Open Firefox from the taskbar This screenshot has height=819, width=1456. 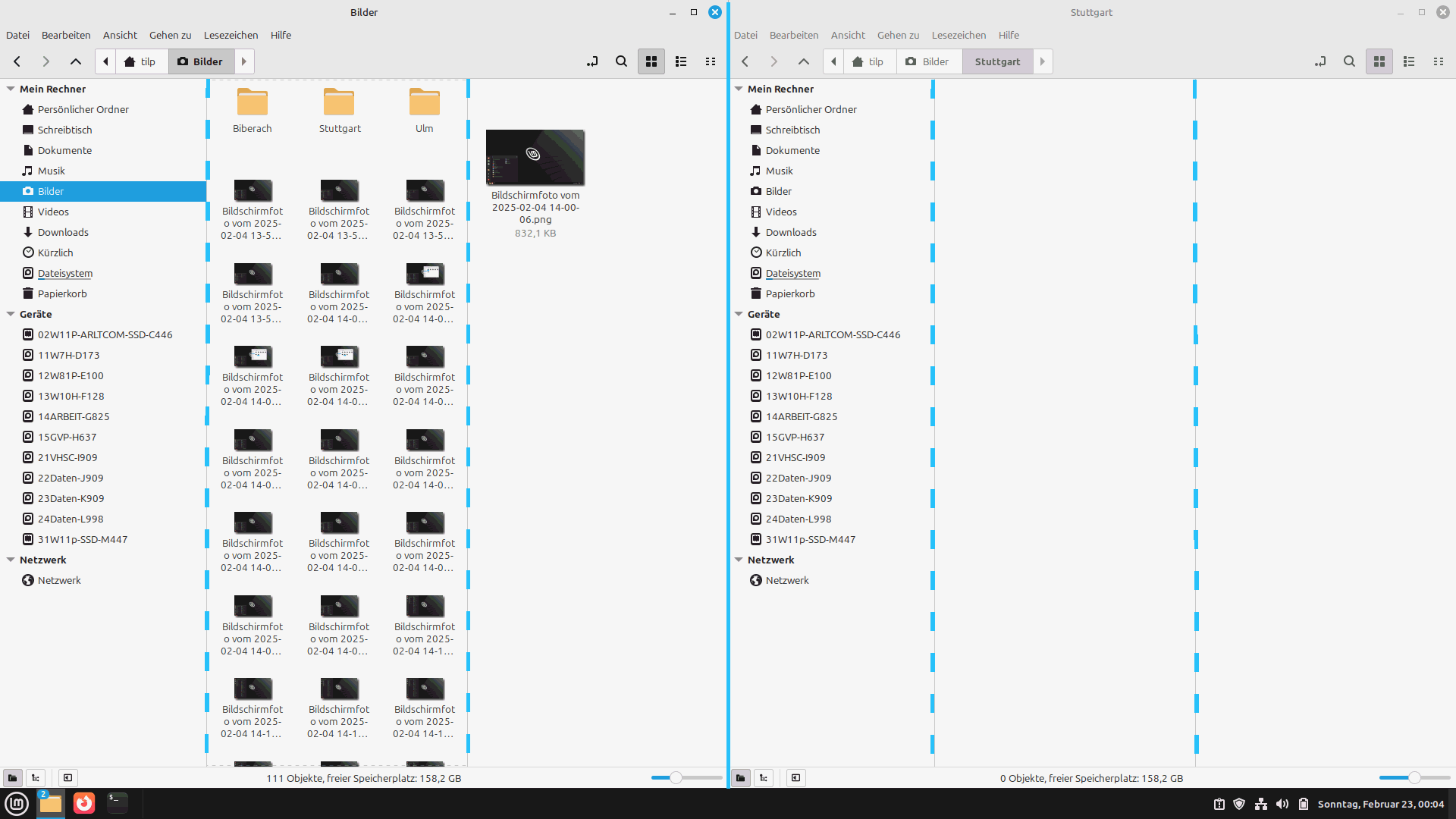point(83,803)
